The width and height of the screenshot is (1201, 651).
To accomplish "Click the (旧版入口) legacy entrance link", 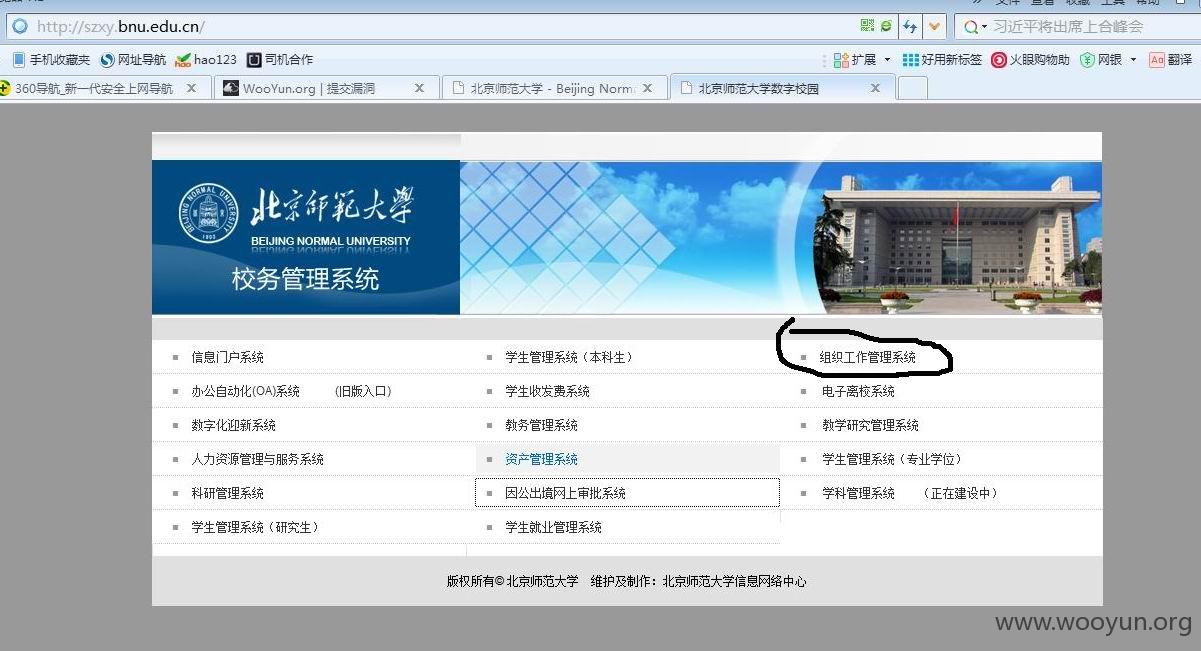I will click(x=362, y=391).
